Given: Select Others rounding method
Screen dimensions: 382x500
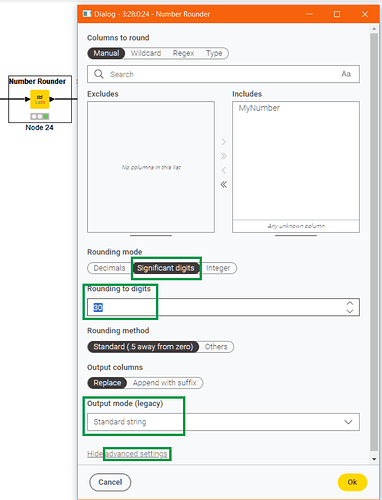Looking at the screenshot, I should (x=216, y=347).
